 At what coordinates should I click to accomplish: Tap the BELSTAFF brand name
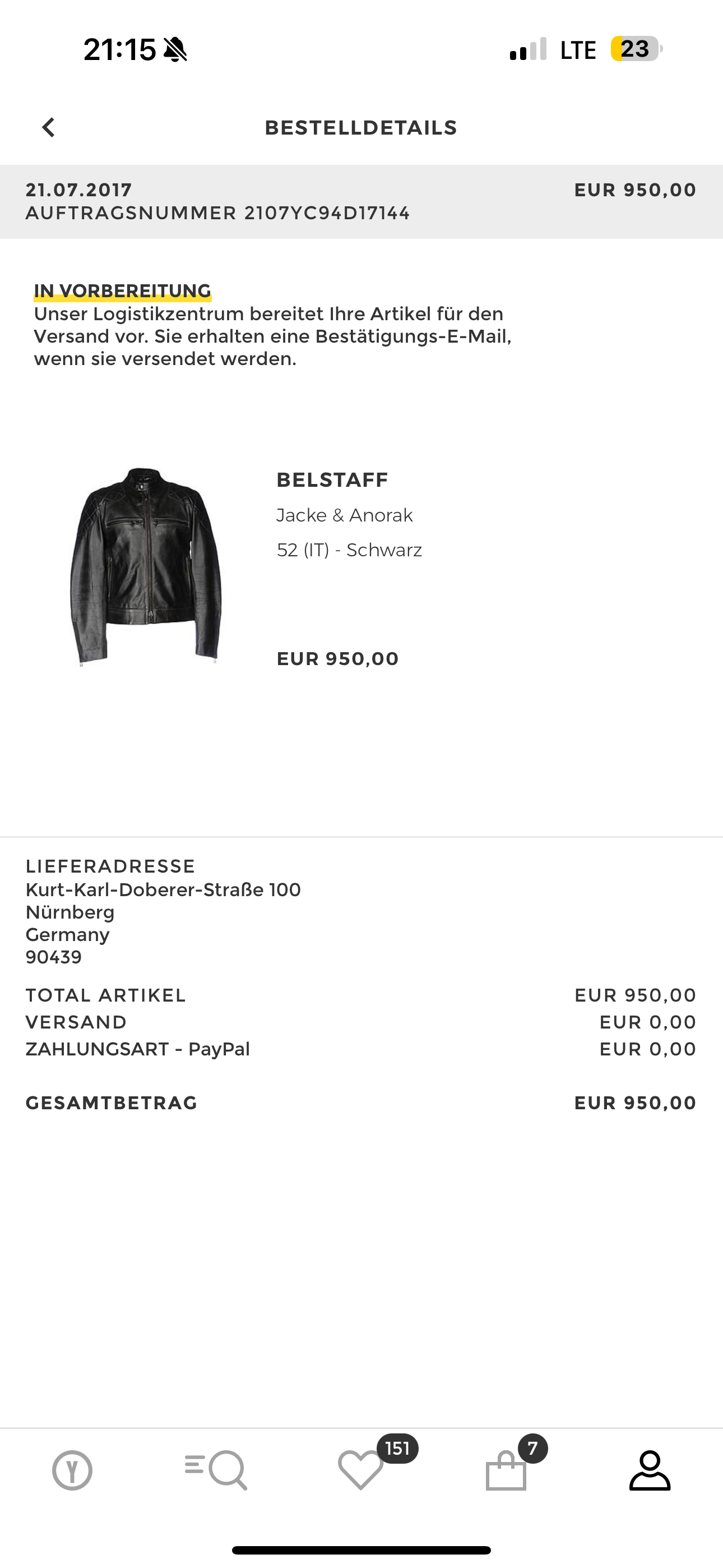pyautogui.click(x=332, y=479)
